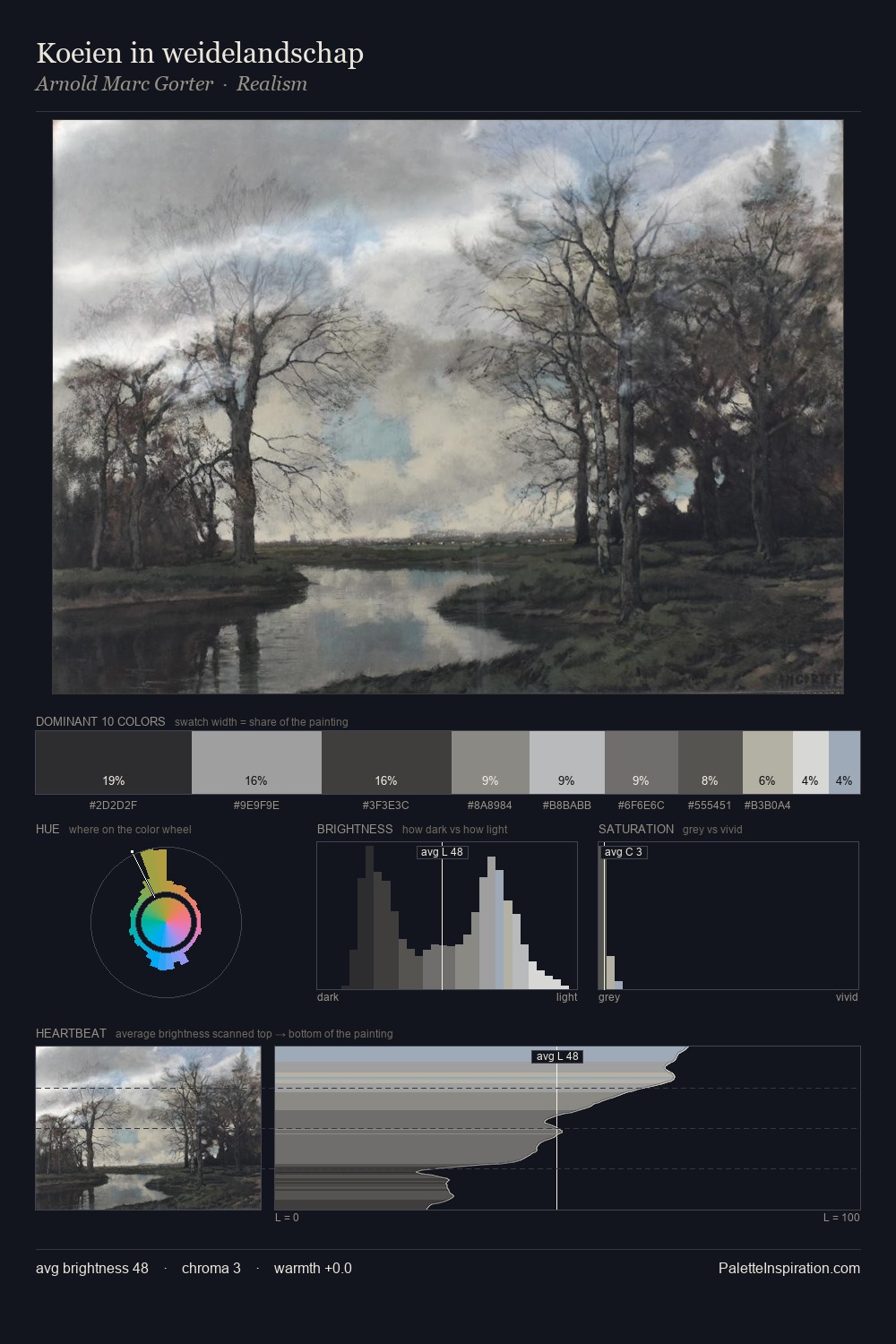The width and height of the screenshot is (896, 1344).
Task: Select the 9% light swatch #B8BABB
Action: [567, 762]
